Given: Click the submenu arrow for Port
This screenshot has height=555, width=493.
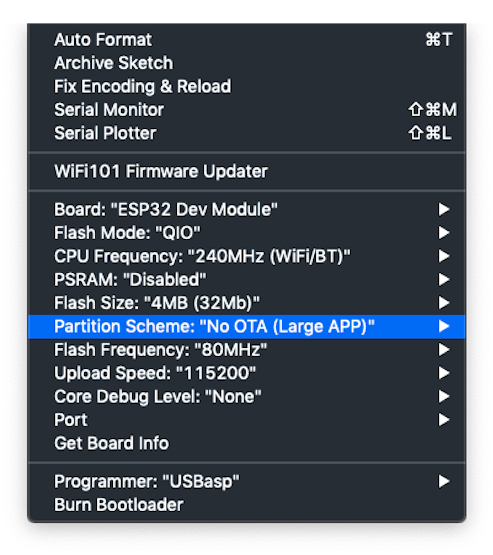Looking at the screenshot, I should [x=444, y=420].
